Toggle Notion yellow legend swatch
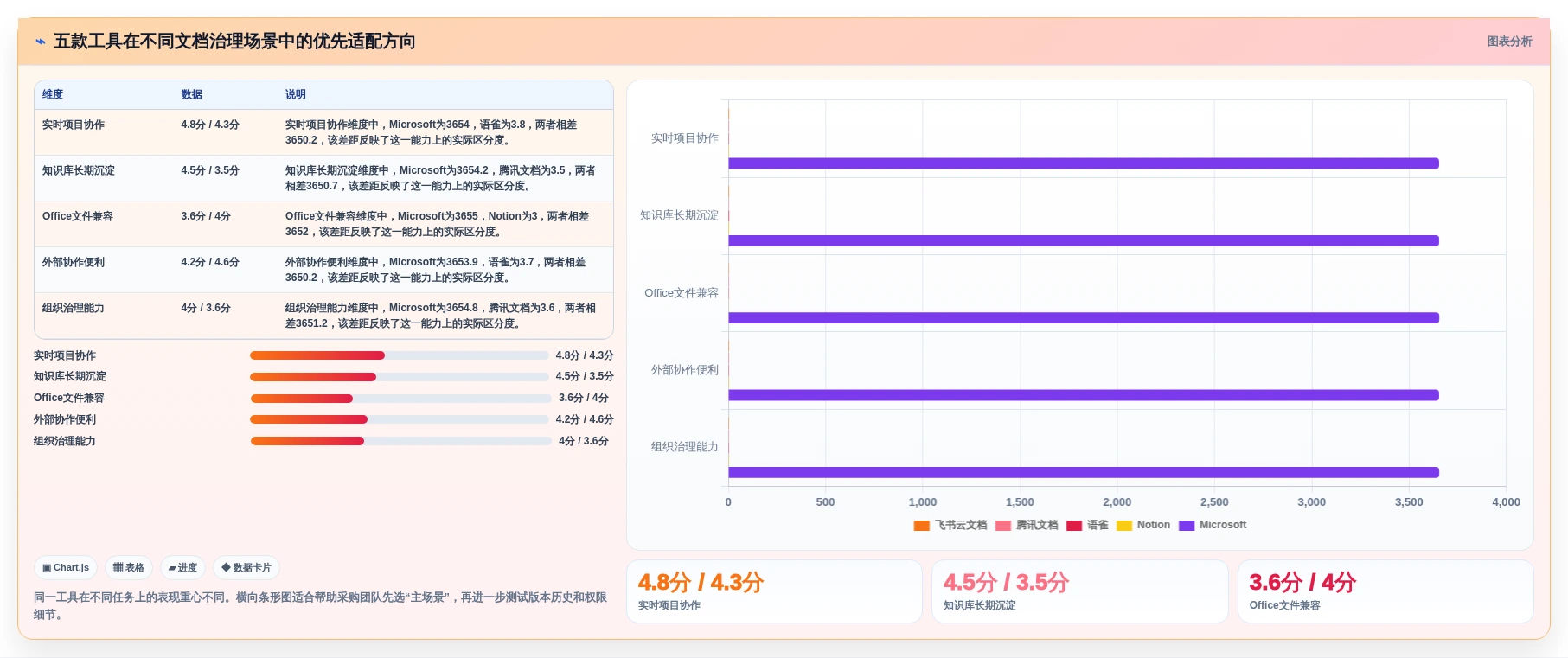This screenshot has height=658, width=1568. coord(1124,526)
